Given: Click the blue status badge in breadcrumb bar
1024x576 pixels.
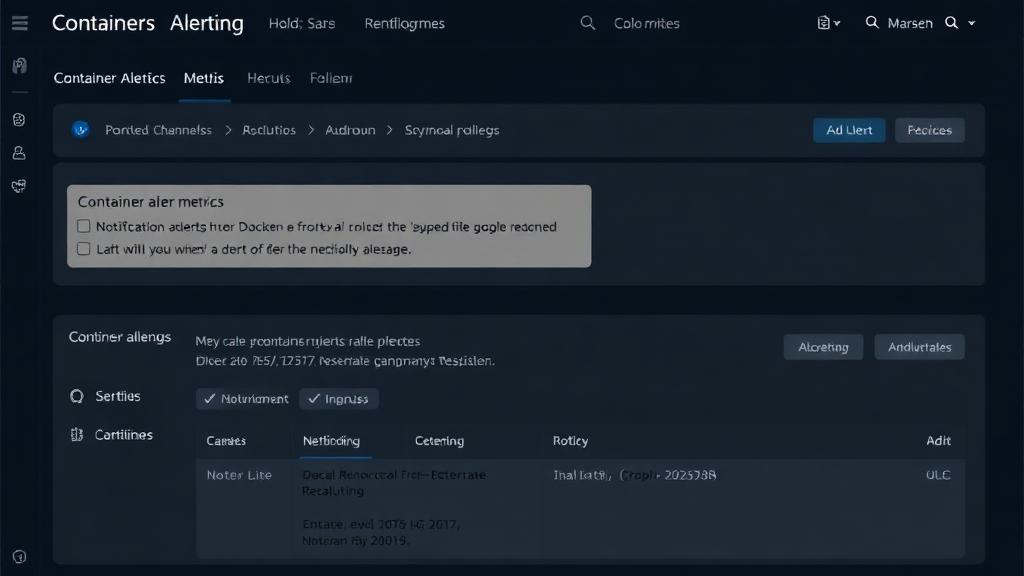Looking at the screenshot, I should (81, 130).
